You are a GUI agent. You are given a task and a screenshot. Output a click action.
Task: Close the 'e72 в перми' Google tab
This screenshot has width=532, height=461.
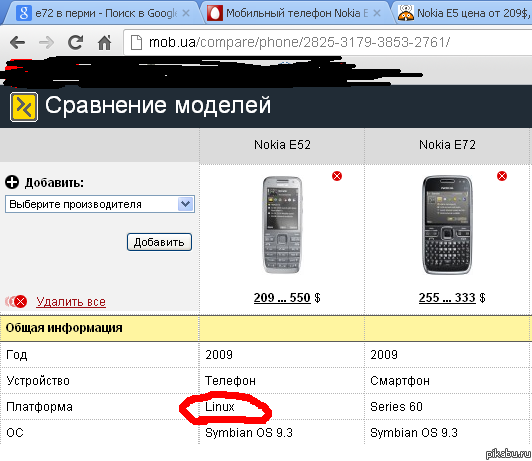(x=186, y=13)
